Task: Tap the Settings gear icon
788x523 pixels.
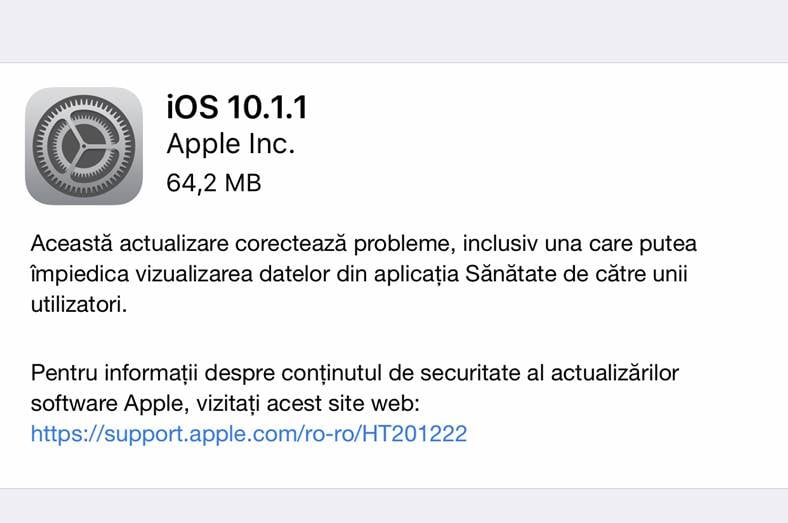Action: pos(84,146)
